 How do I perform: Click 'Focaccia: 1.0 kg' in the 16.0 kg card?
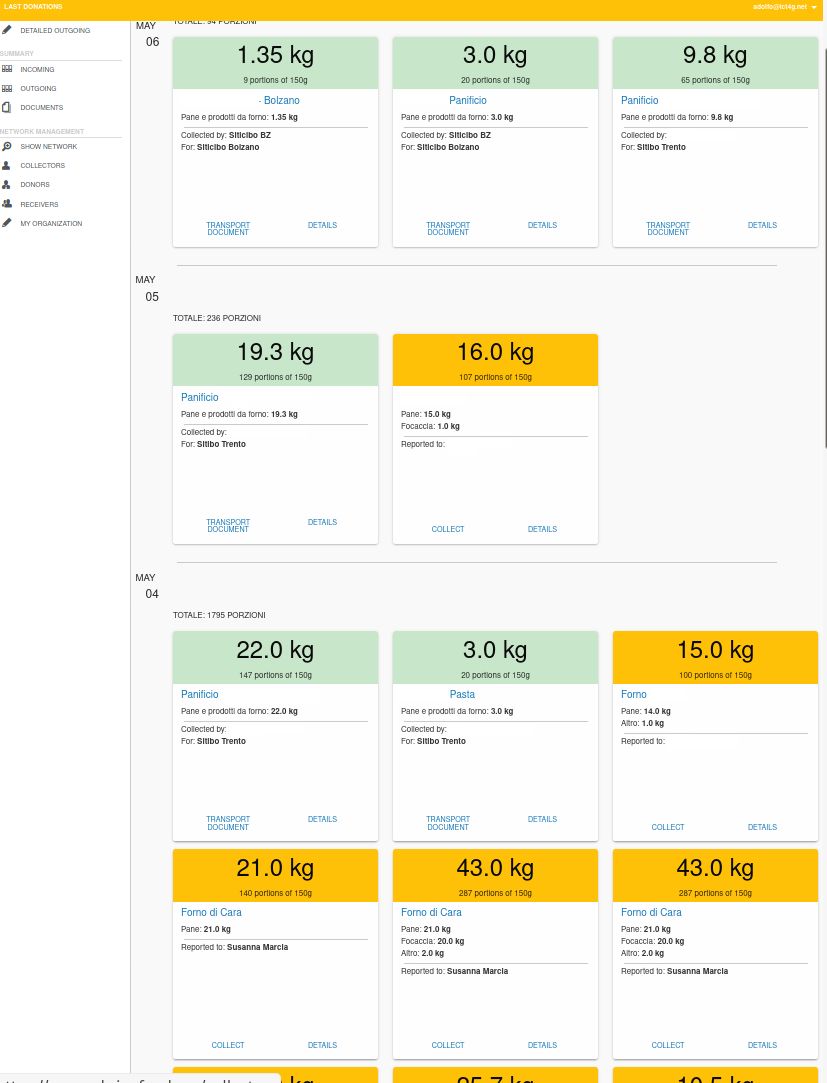tap(430, 426)
